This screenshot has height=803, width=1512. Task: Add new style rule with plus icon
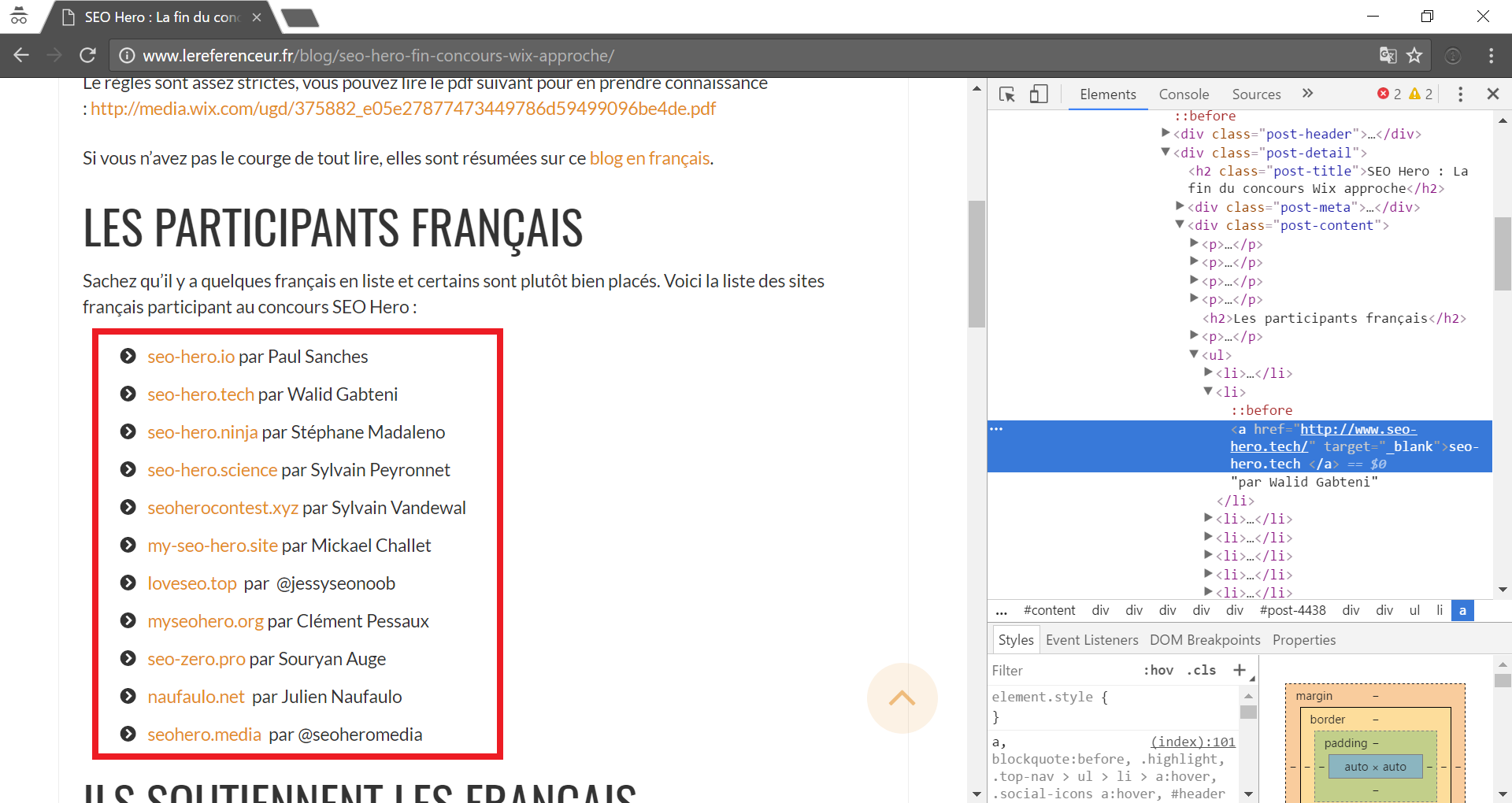[1239, 670]
